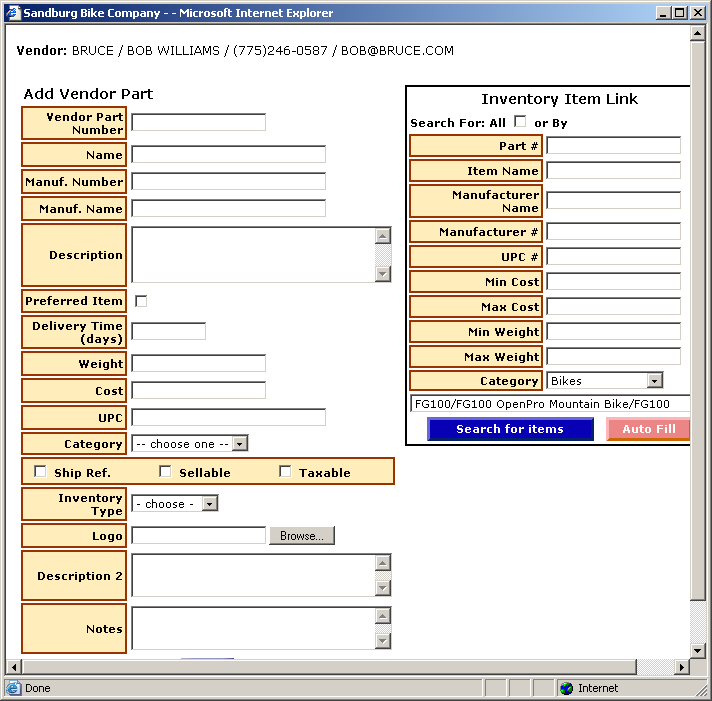
Task: Click the Internet zone globe icon
Action: tap(567, 688)
